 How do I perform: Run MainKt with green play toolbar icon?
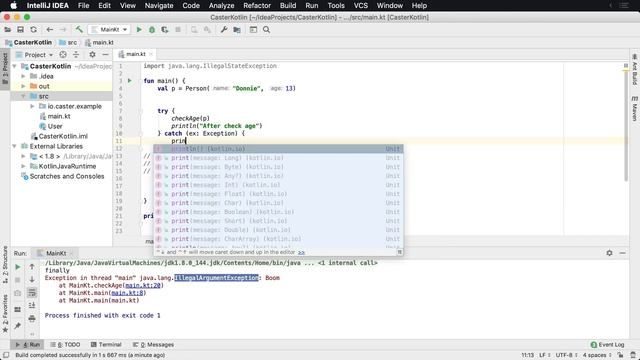(139, 30)
